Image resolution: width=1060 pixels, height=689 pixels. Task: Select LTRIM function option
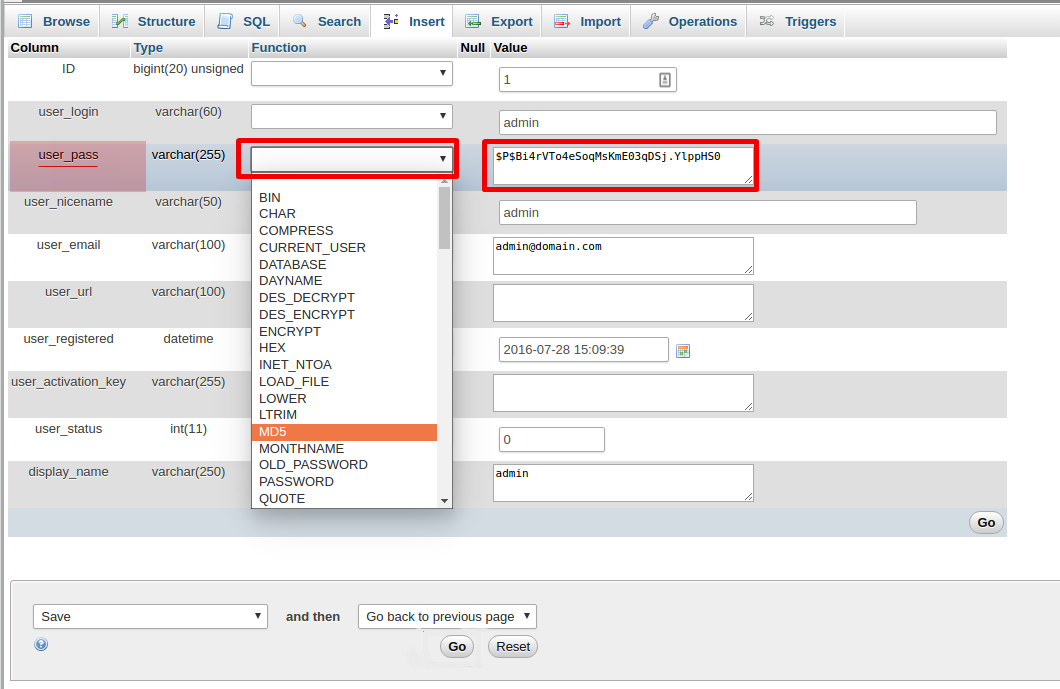pyautogui.click(x=344, y=414)
